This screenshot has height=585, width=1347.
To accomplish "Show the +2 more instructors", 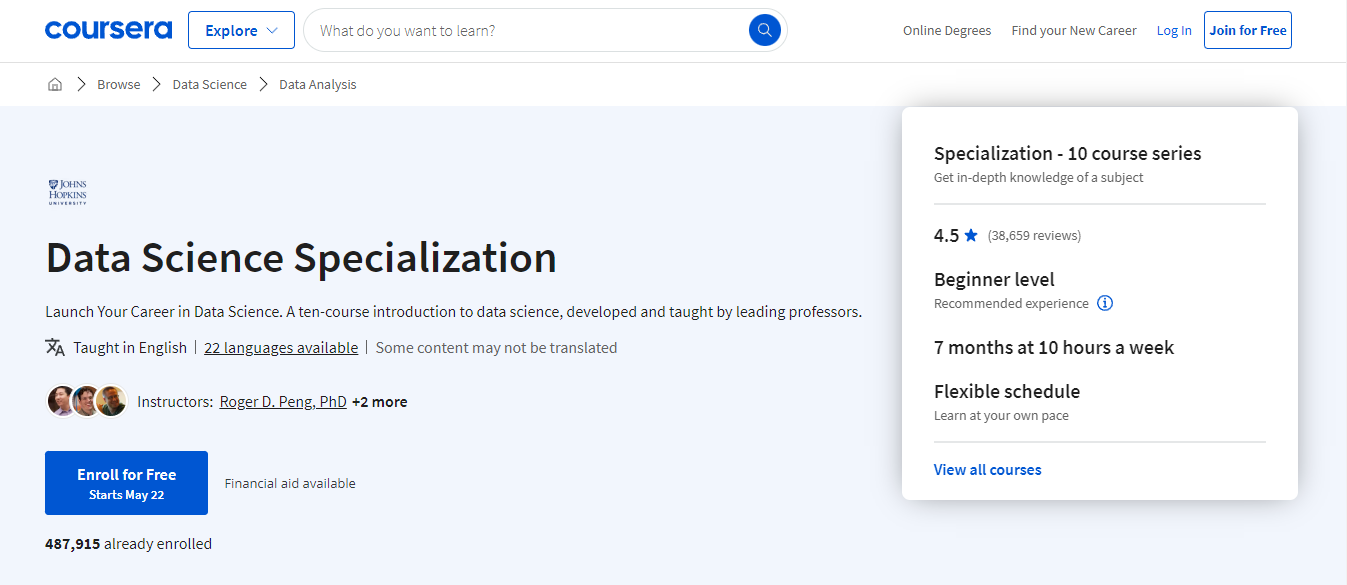I will point(379,402).
